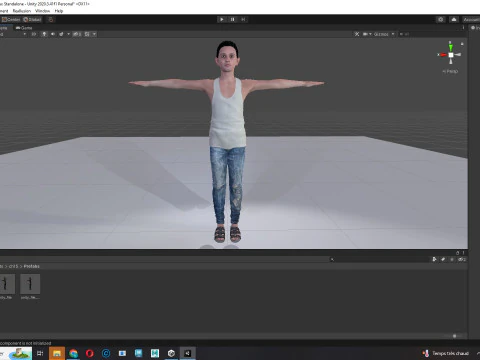Screen dimensions: 480x360
Task: Open the Account dropdown
Action: coord(471,20)
